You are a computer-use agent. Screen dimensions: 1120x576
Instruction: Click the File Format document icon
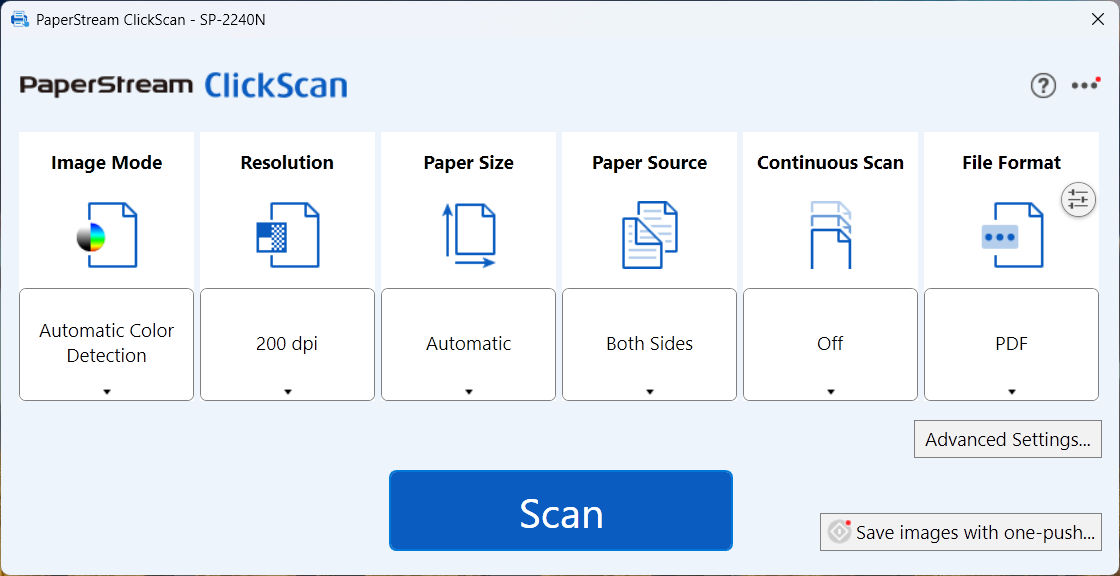(x=1012, y=235)
